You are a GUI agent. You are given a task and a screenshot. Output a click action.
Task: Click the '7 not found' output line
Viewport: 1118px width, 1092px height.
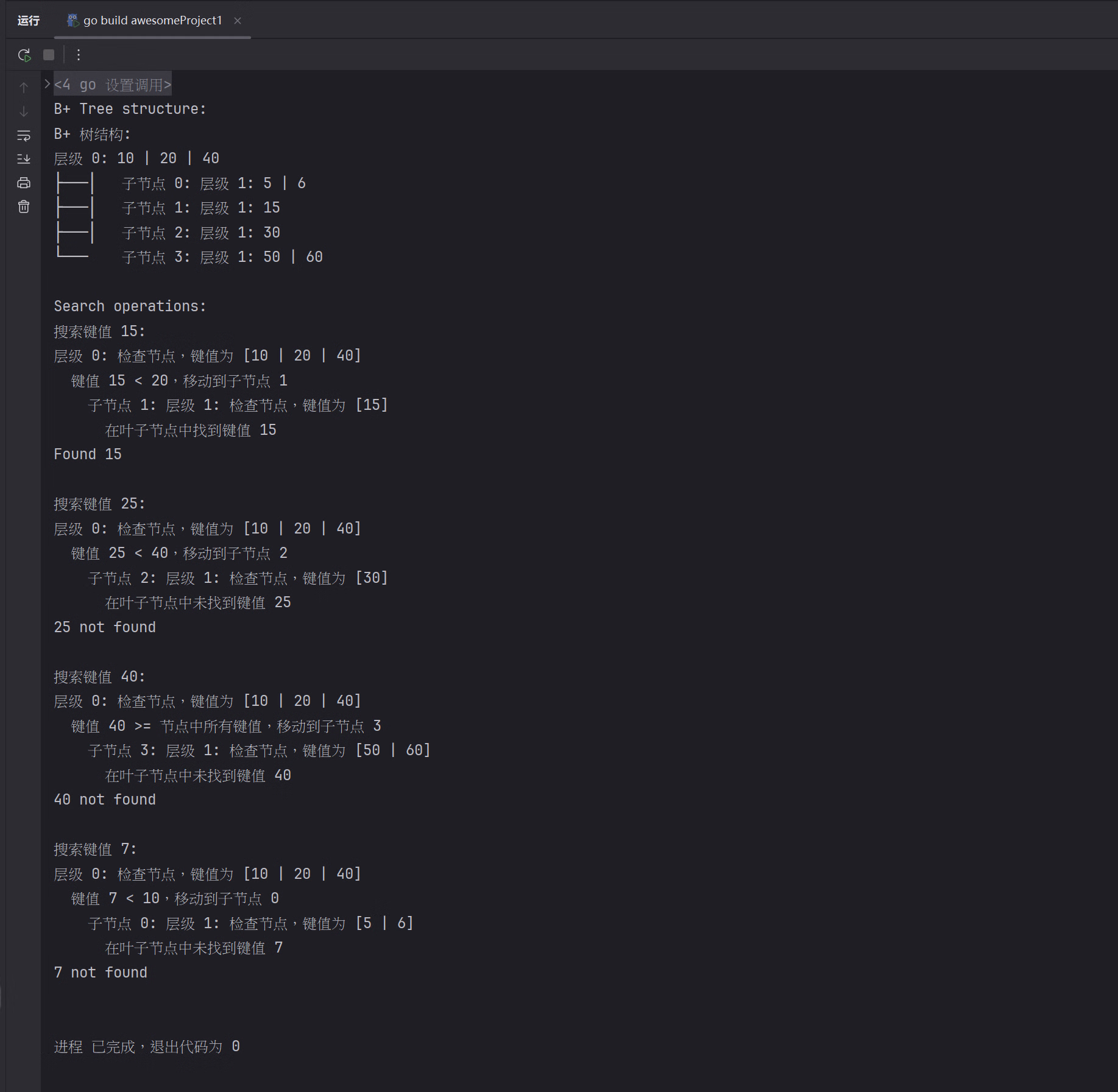point(101,973)
